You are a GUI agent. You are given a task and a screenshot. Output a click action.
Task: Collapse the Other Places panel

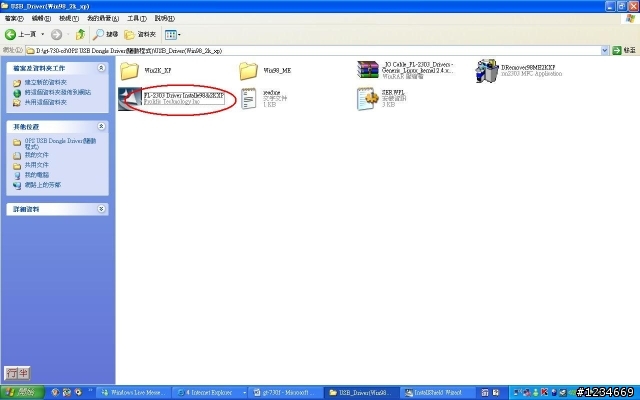[101, 127]
